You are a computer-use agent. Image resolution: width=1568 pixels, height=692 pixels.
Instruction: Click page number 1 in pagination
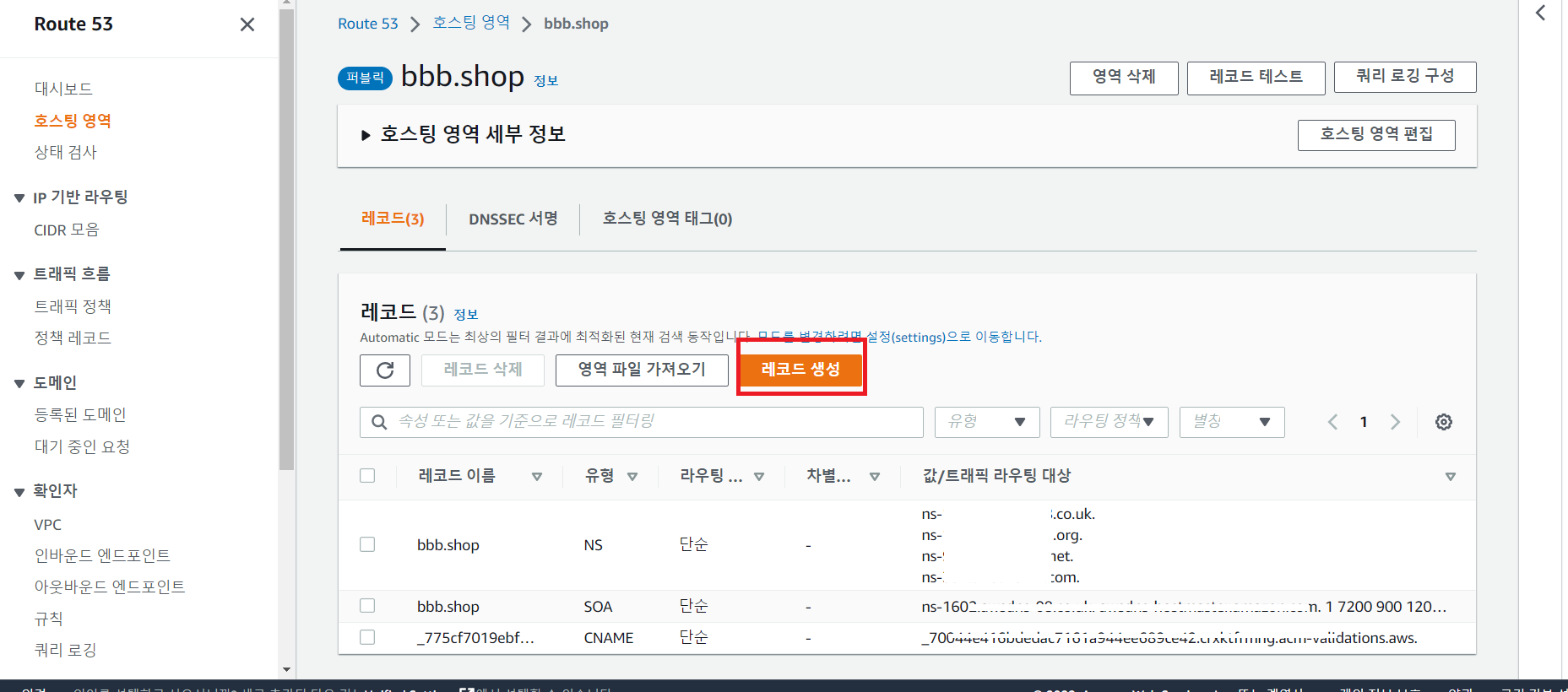click(1364, 422)
